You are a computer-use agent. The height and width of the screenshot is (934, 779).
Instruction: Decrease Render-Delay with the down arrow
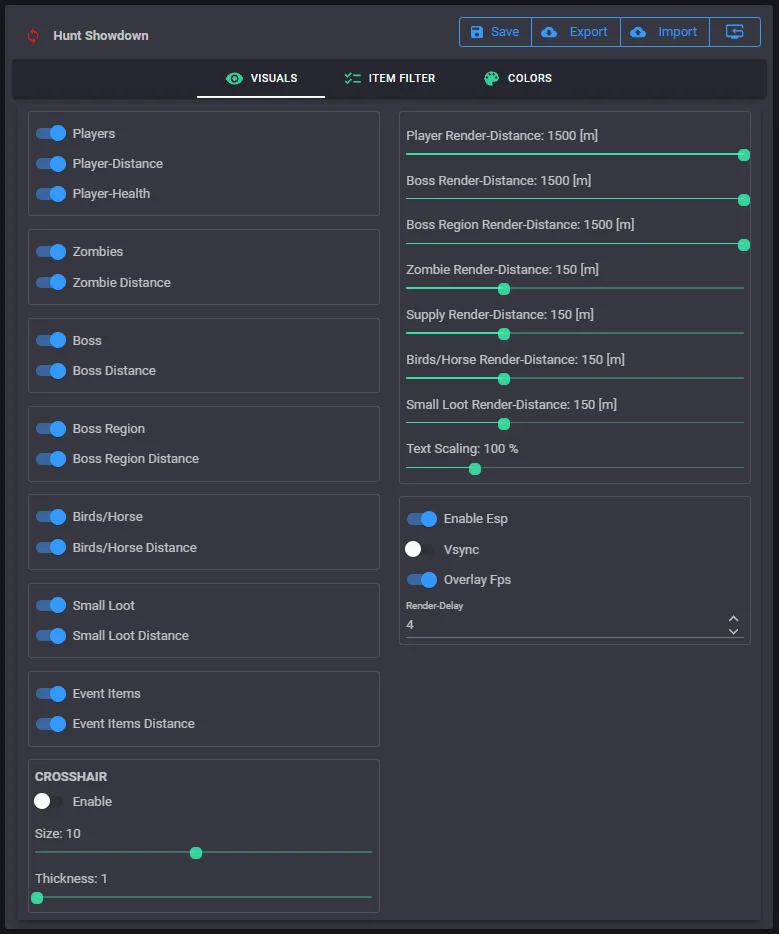[x=733, y=631]
